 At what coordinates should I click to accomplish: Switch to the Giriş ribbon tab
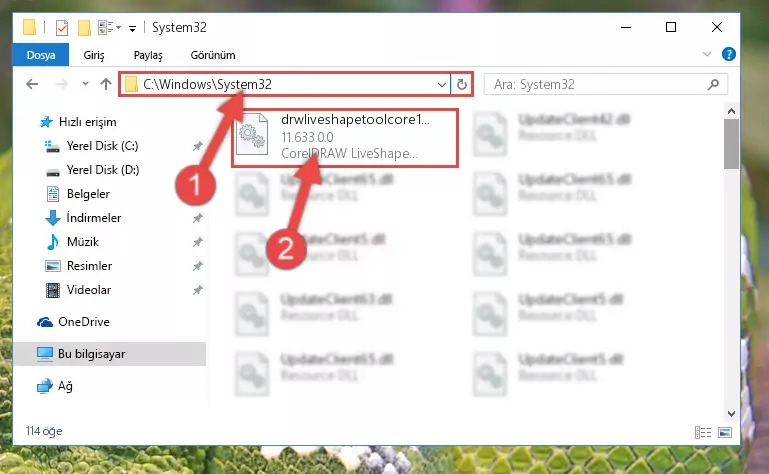94,55
